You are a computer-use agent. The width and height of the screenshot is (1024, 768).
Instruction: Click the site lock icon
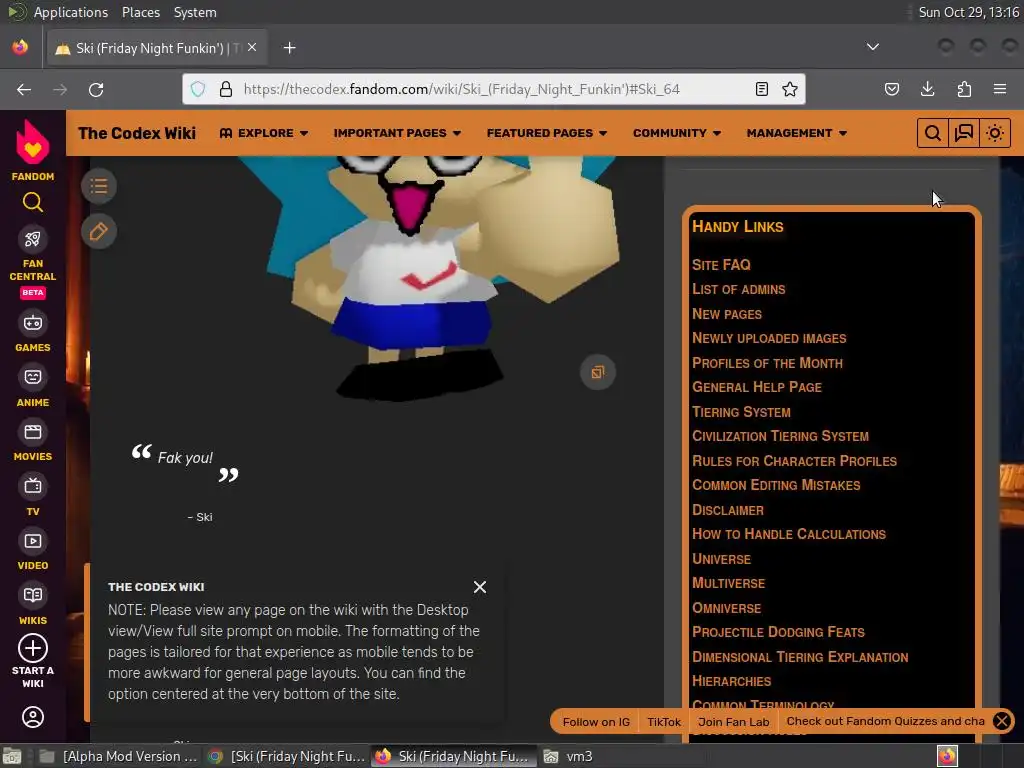tap(226, 89)
